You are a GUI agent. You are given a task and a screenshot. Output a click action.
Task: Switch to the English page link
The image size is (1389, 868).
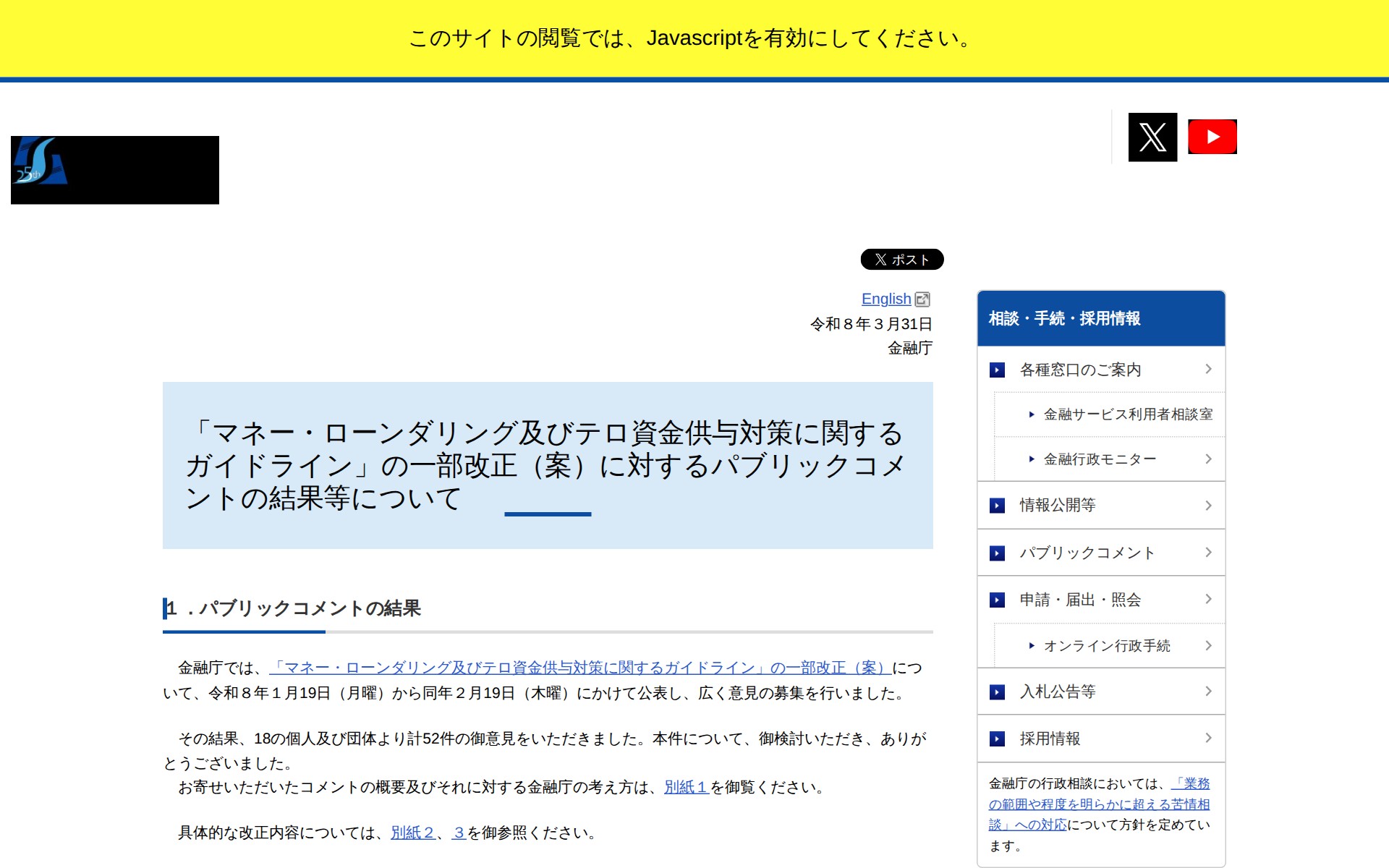point(885,299)
